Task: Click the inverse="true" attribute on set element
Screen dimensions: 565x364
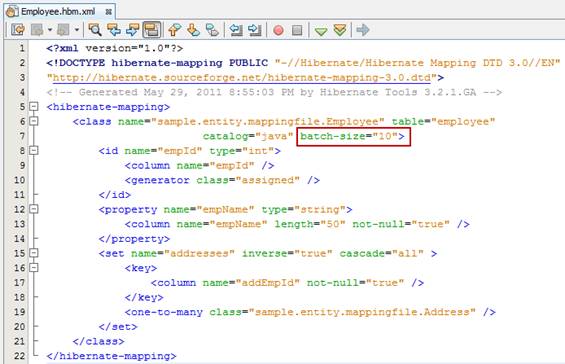Action: pyautogui.click(x=287, y=253)
